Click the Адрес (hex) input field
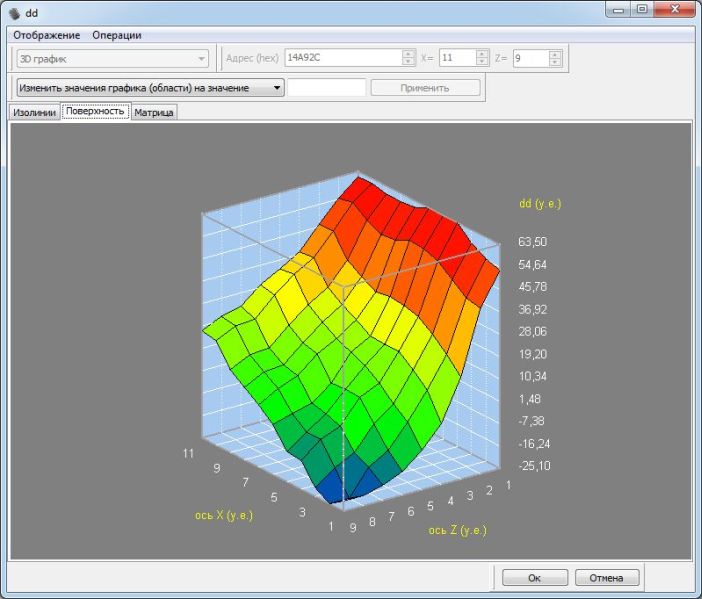 342,59
